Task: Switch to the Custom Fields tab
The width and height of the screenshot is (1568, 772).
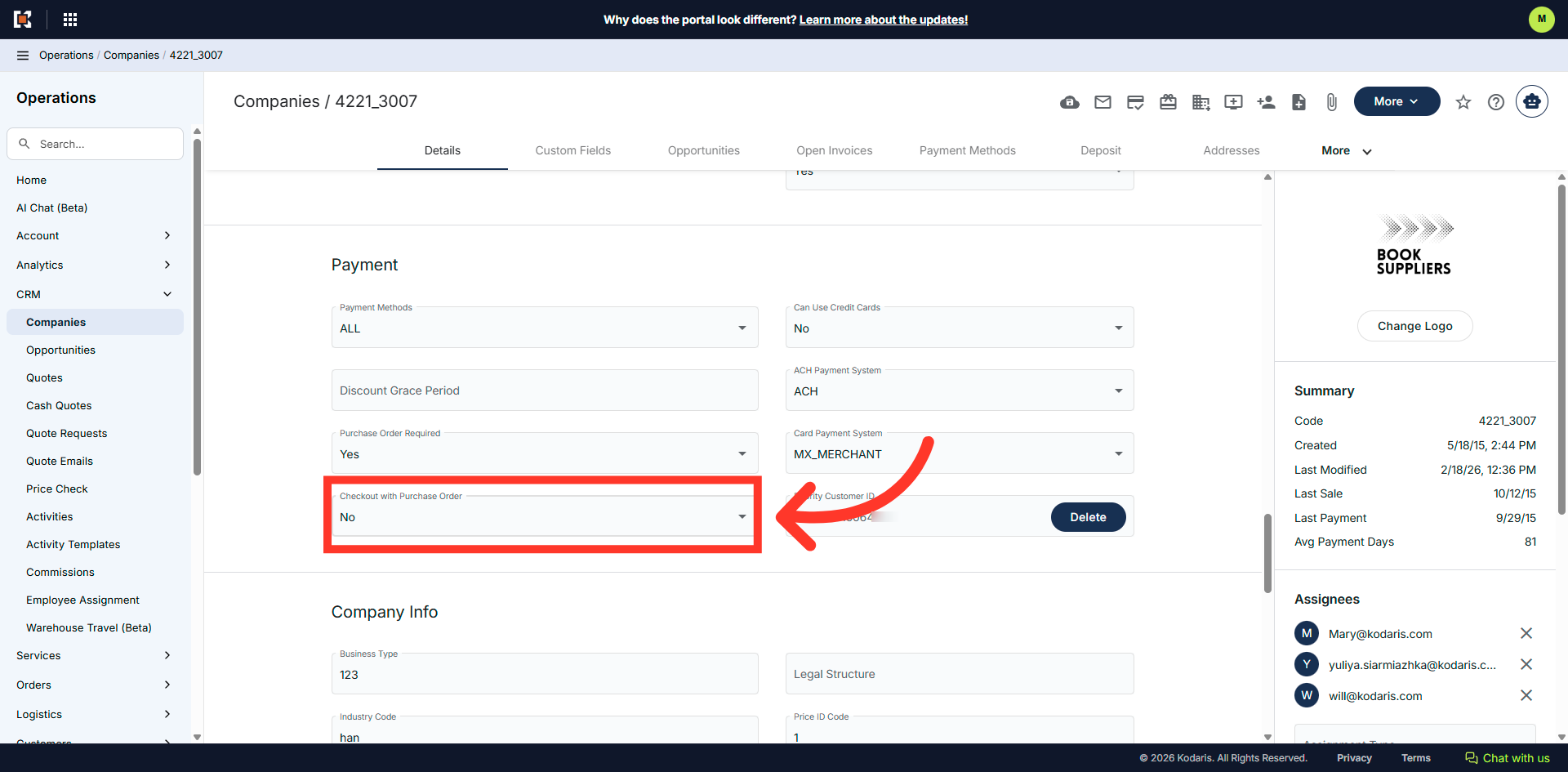Action: [573, 150]
